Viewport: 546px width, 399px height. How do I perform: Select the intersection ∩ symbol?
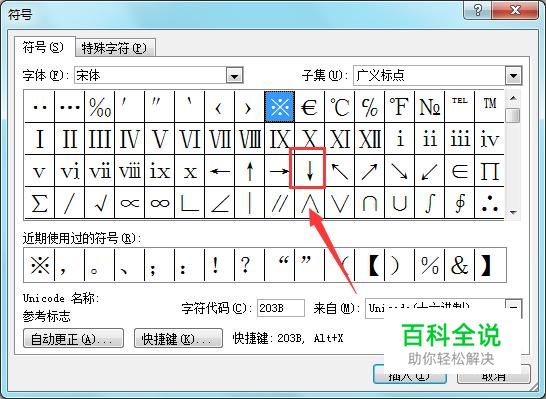tap(369, 203)
